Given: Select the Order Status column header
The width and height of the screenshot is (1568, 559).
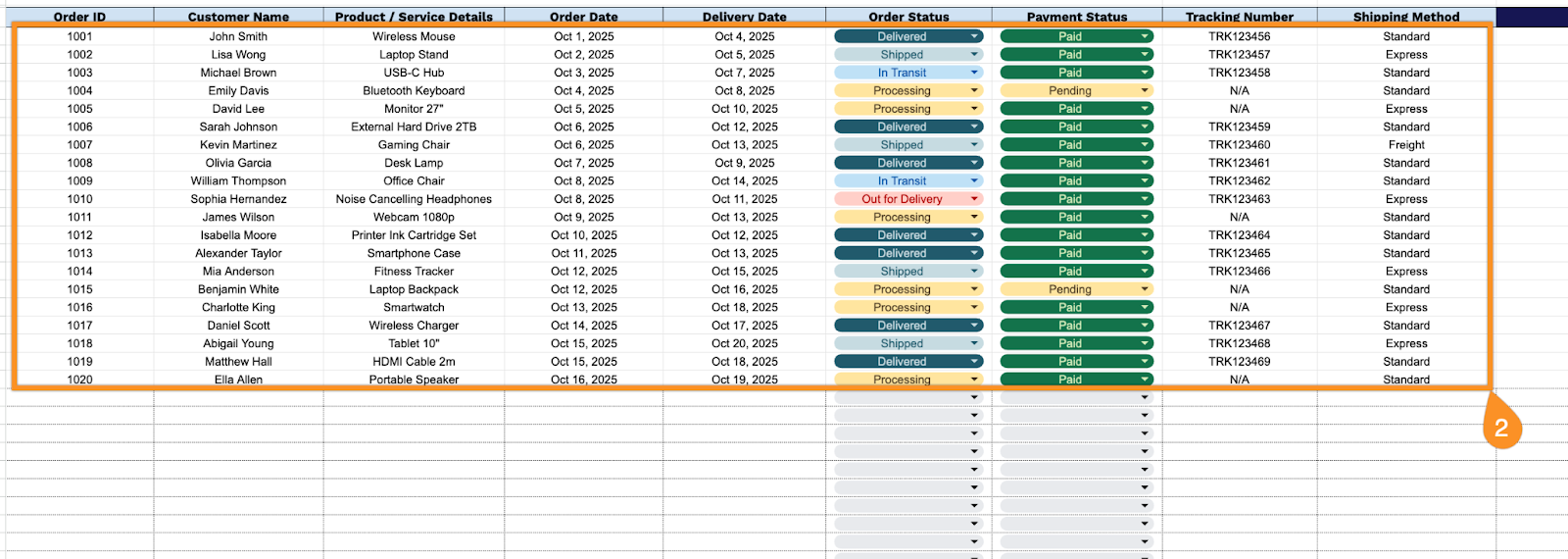Looking at the screenshot, I should pyautogui.click(x=908, y=17).
